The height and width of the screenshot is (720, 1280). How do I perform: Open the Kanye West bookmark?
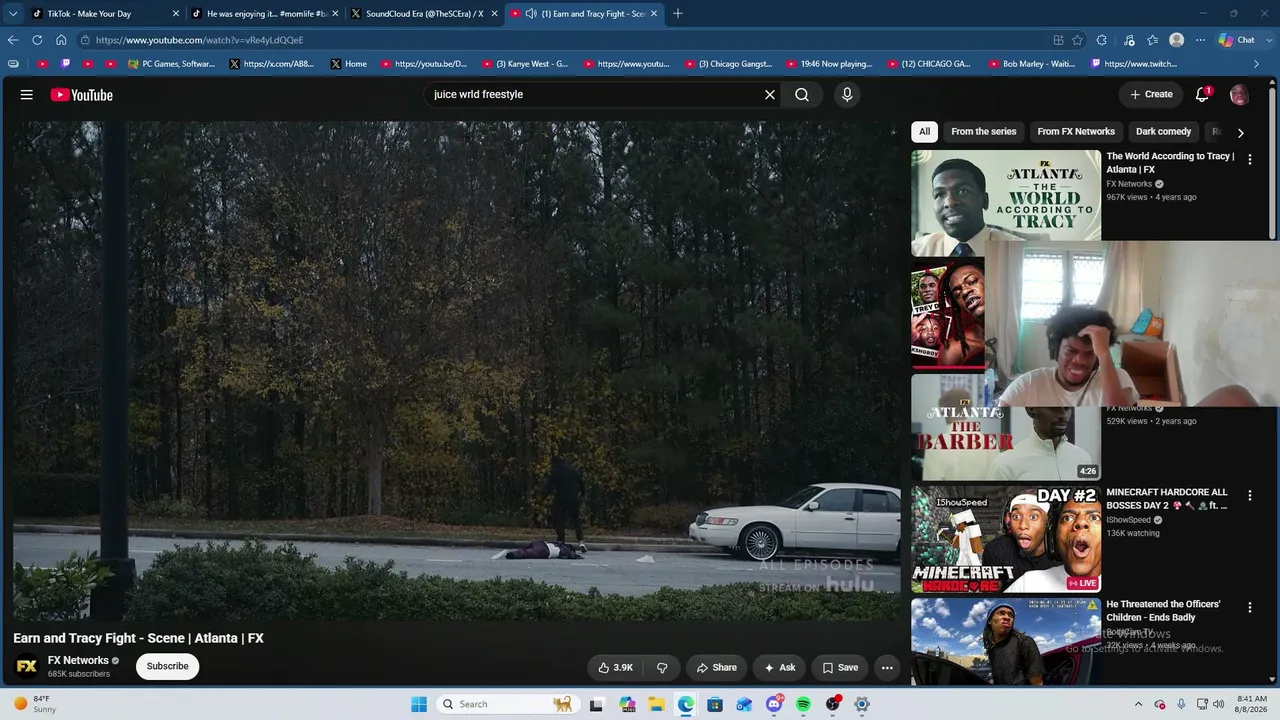(525, 64)
